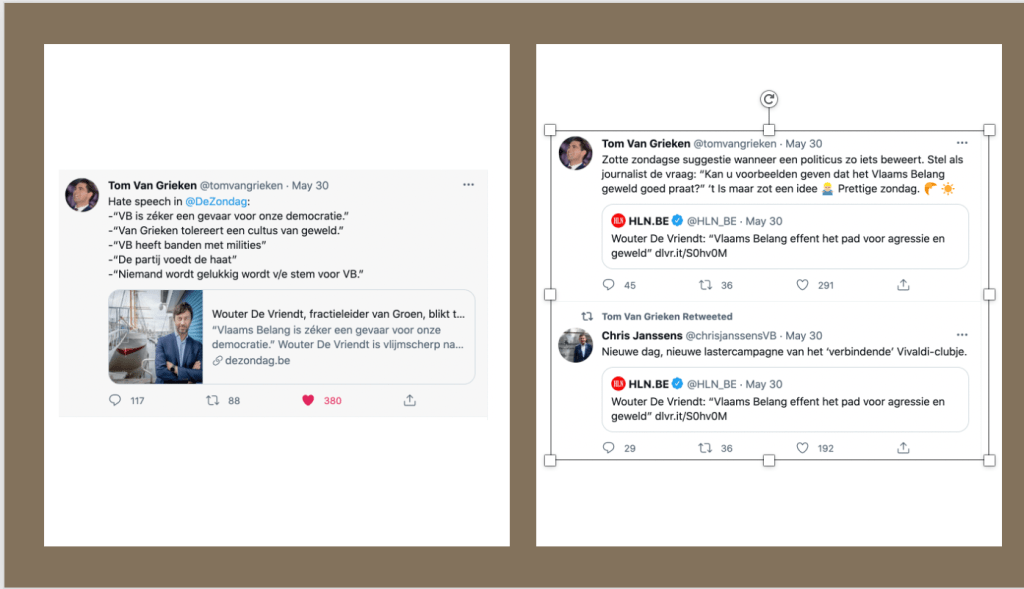
Task: Click the share icon on the Hate speech tweet
Action: click(x=409, y=400)
